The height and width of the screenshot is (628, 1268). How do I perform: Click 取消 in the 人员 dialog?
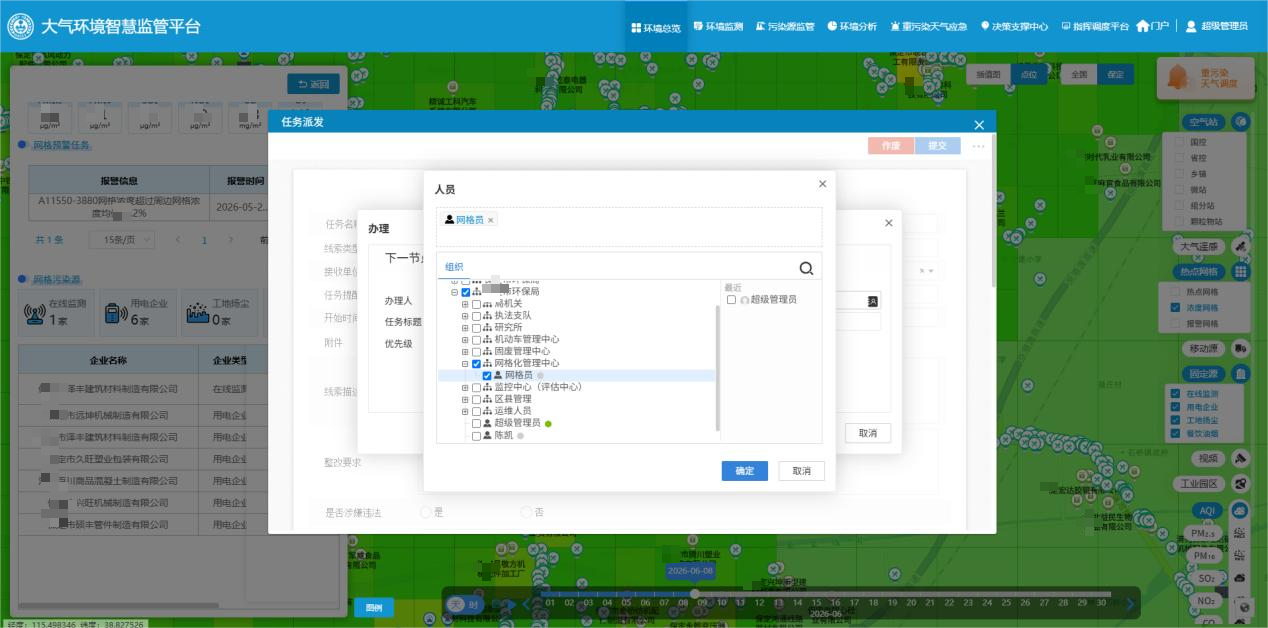[802, 471]
